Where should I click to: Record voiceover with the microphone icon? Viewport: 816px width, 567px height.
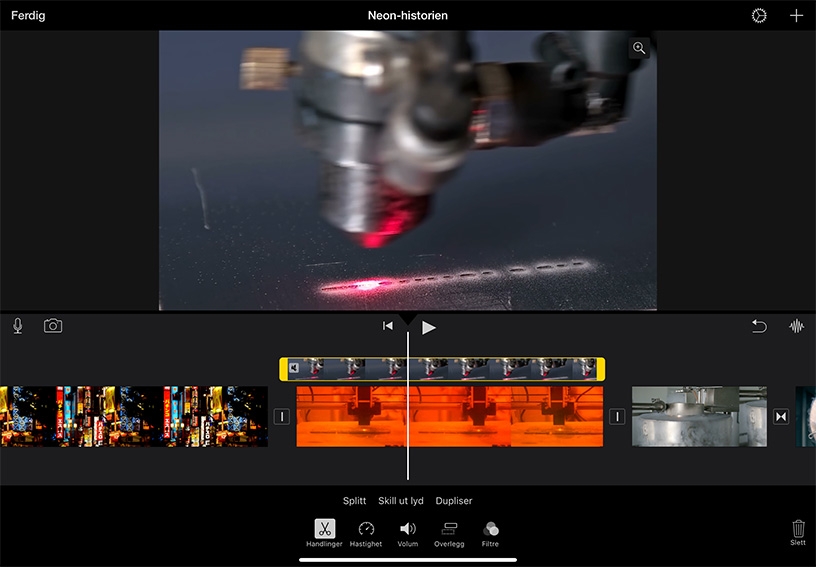[18, 326]
